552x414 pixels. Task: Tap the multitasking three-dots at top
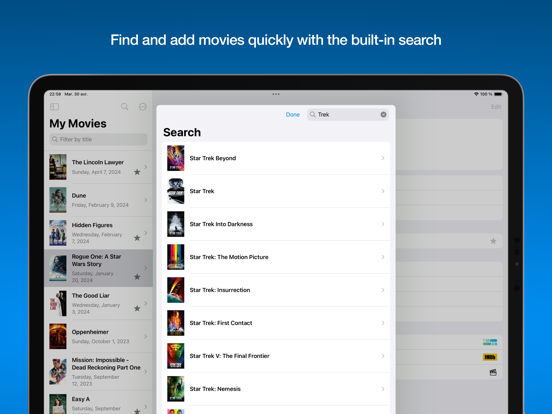coord(276,94)
